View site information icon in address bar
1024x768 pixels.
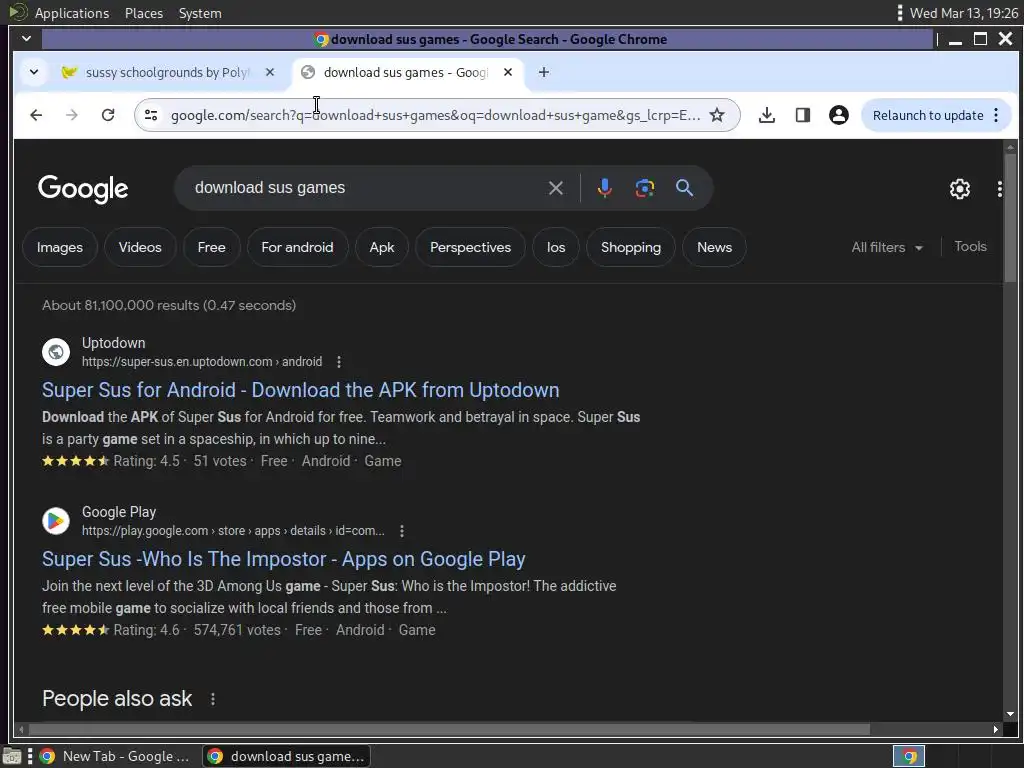tap(151, 115)
